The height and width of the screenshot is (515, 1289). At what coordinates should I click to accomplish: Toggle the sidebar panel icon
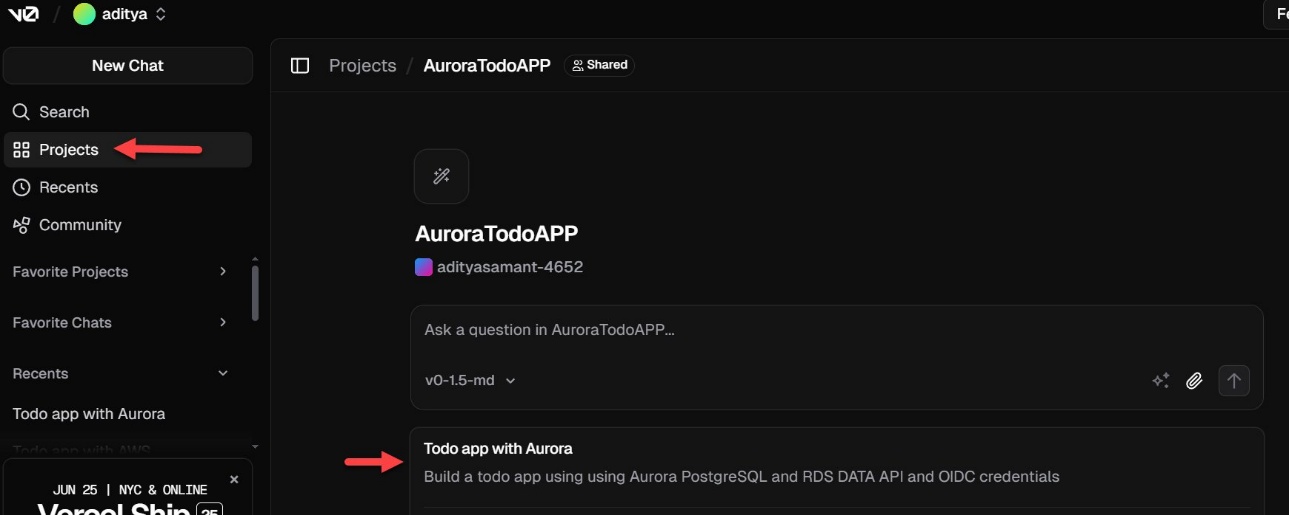click(x=299, y=65)
